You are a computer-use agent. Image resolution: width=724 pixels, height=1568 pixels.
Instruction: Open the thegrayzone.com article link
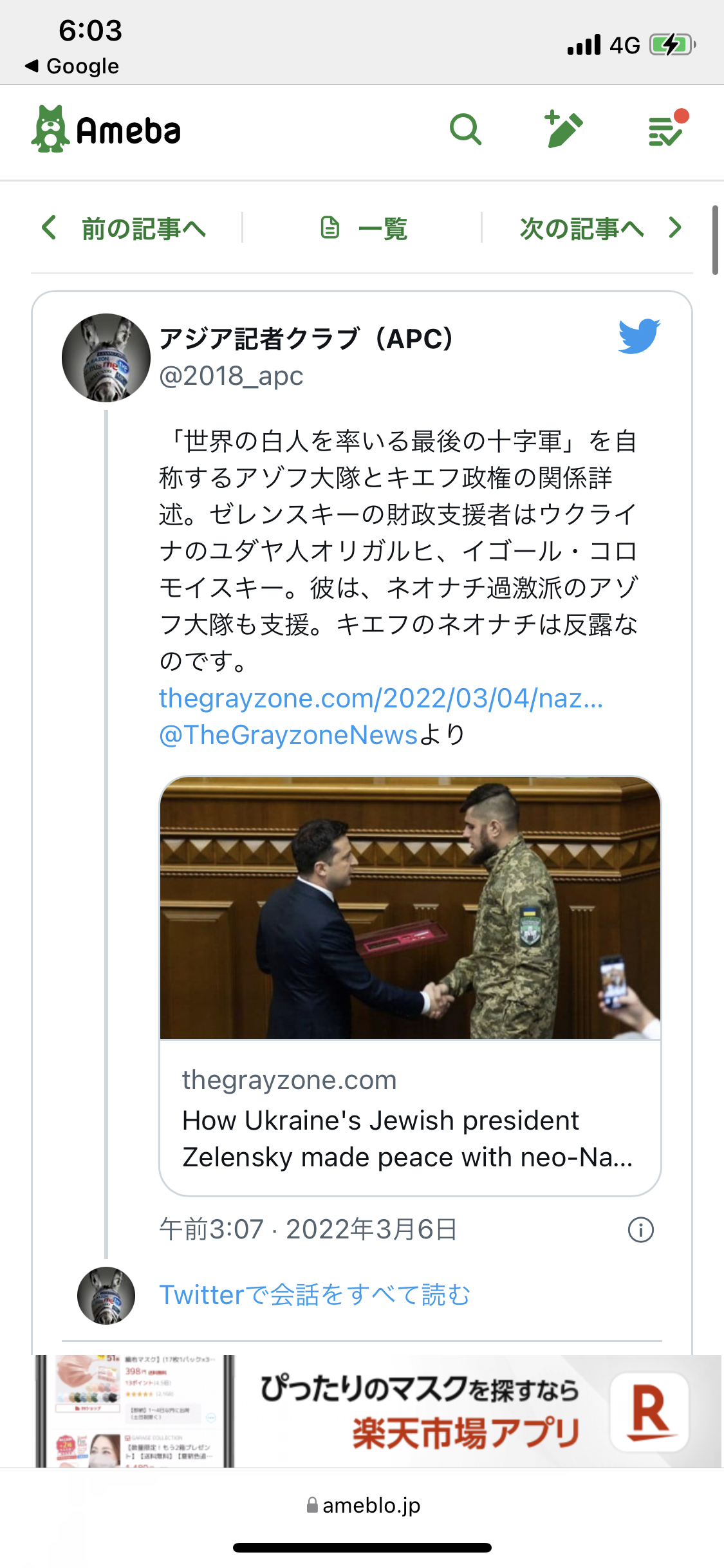point(380,698)
